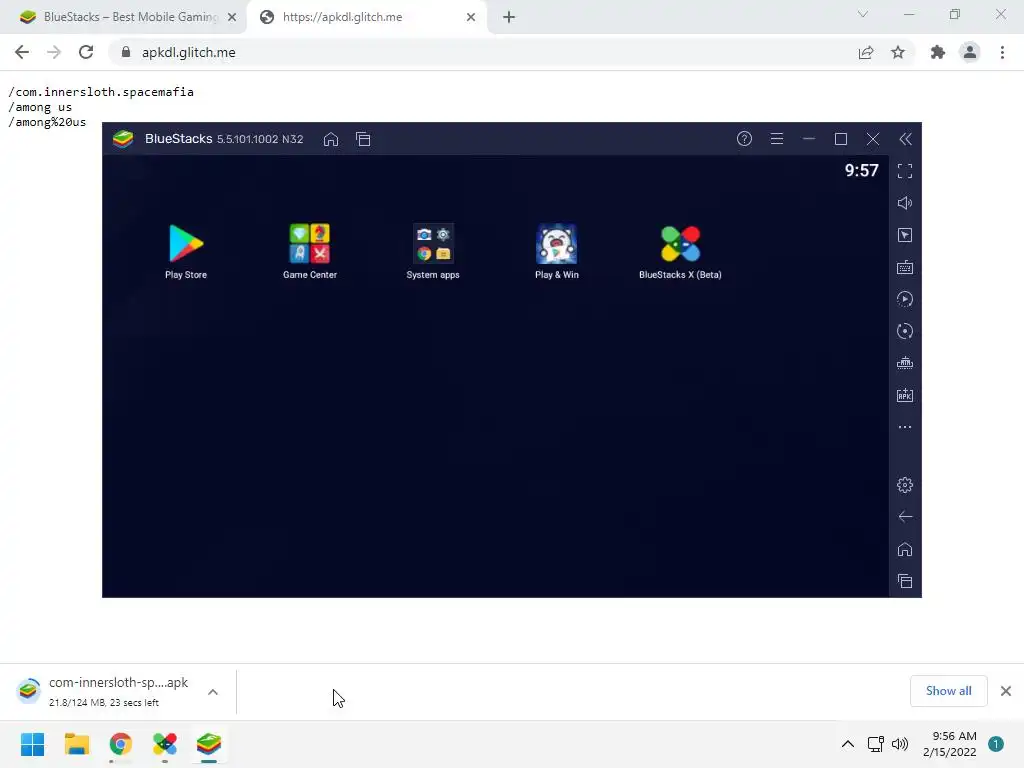Launch BlueStacks X (Beta) app
The width and height of the screenshot is (1024, 768).
680,251
